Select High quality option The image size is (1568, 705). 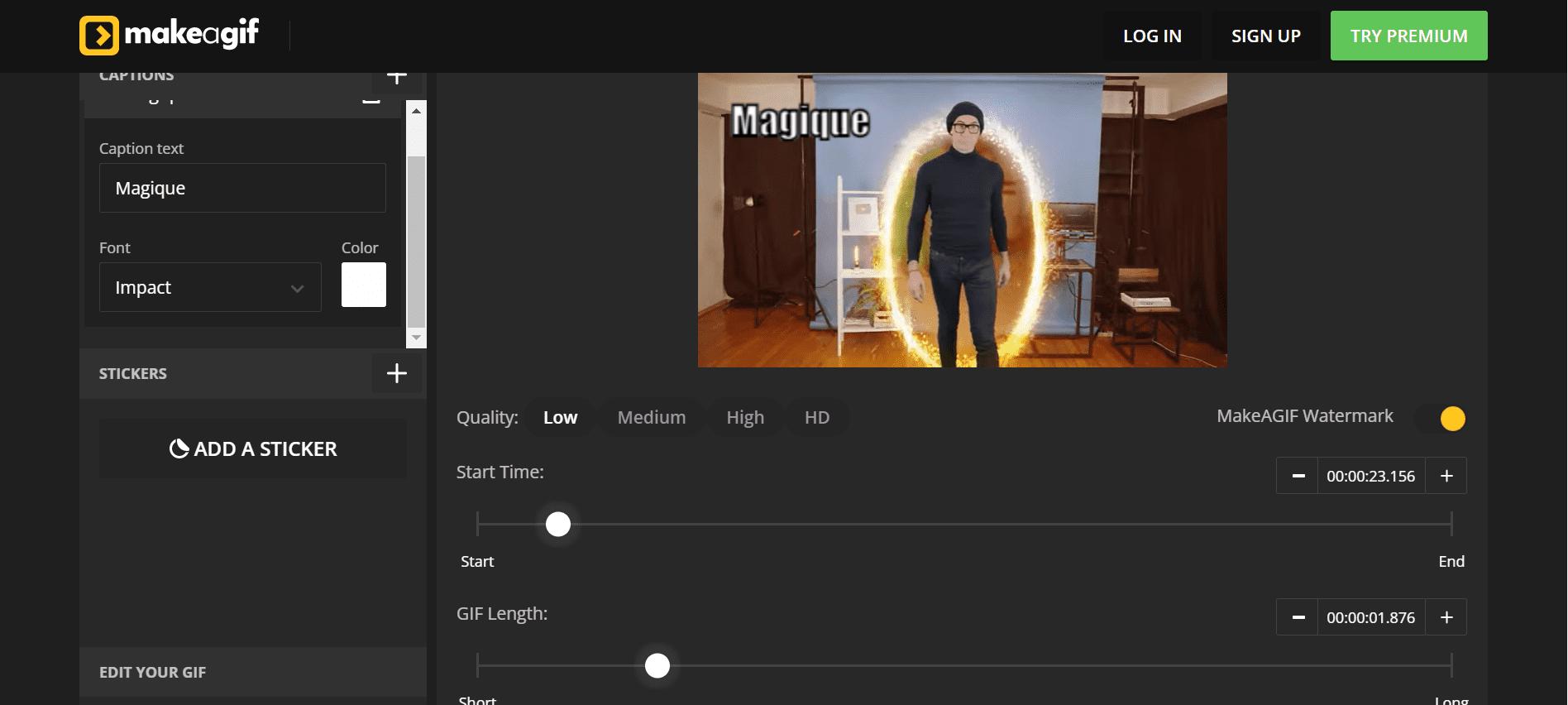(745, 418)
